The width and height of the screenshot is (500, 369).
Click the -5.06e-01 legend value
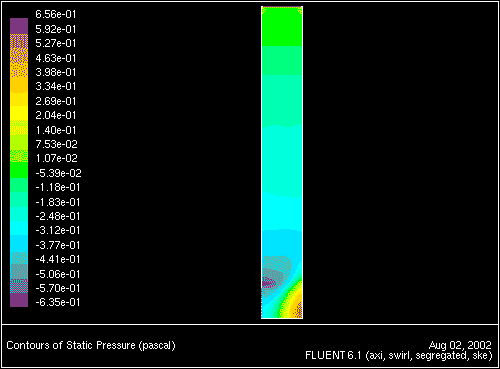click(x=58, y=274)
